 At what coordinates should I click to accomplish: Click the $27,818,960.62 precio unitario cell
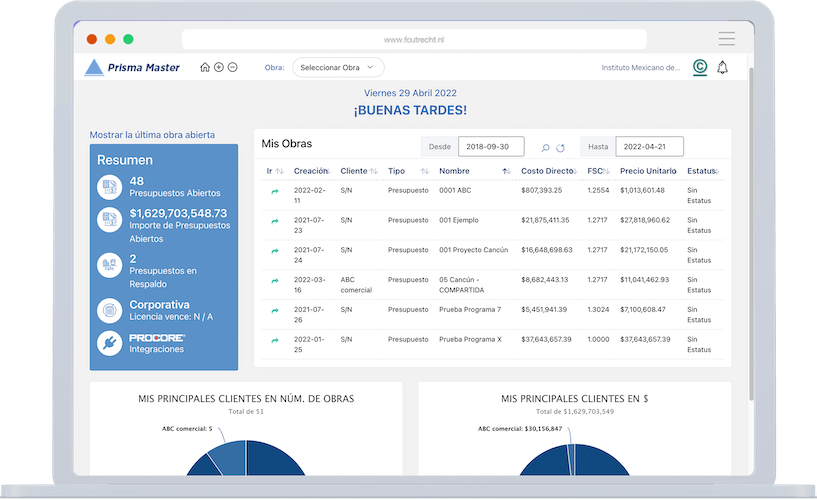tap(645, 220)
